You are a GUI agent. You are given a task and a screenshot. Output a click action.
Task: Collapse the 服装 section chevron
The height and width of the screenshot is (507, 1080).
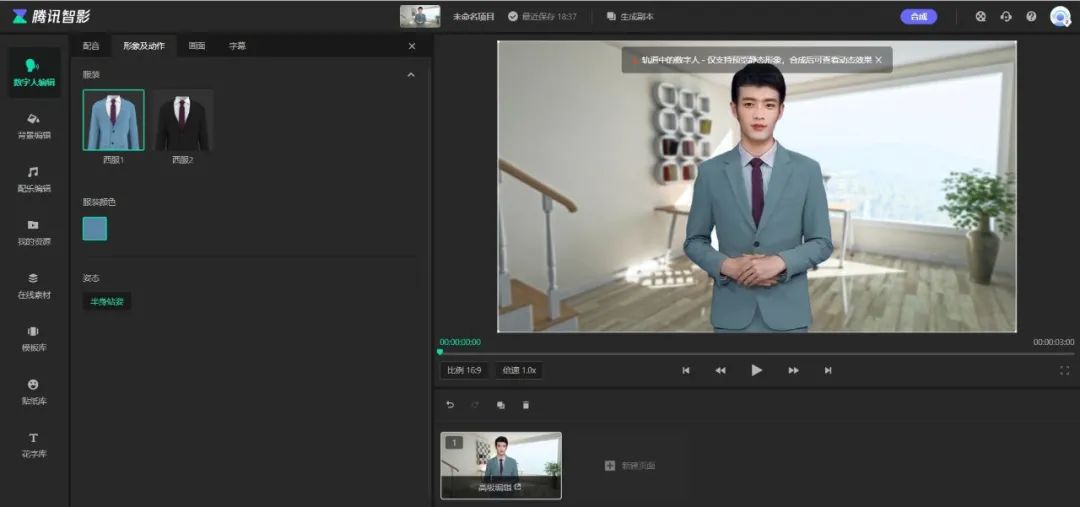[410, 75]
